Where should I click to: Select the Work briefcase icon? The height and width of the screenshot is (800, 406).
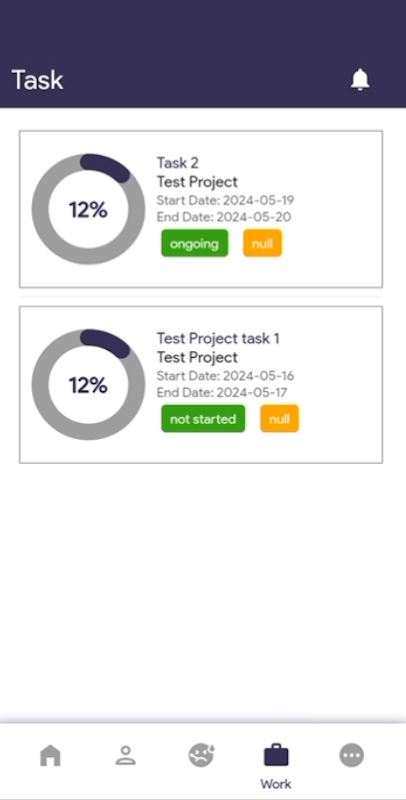coord(276,755)
